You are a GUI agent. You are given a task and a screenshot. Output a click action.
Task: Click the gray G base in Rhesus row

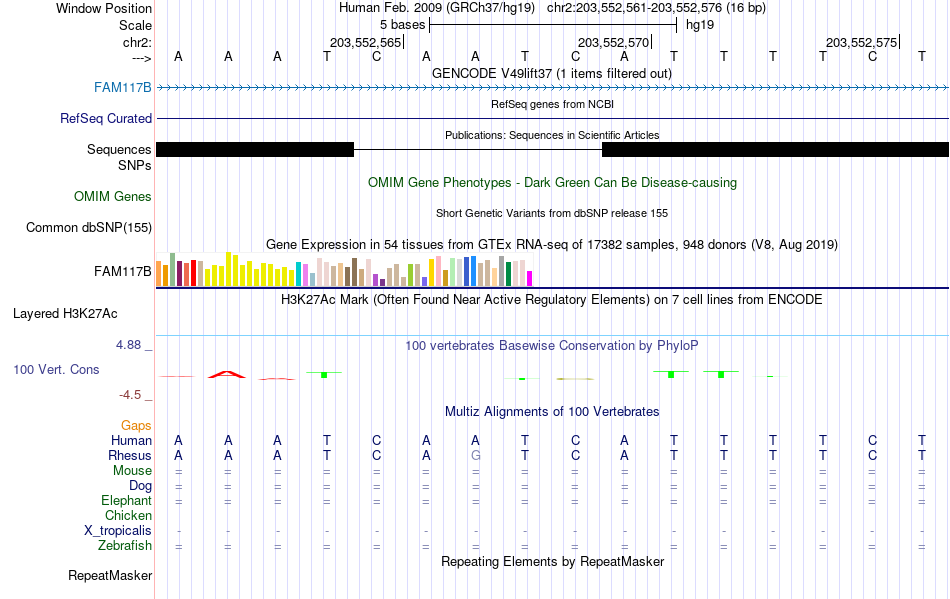[476, 455]
